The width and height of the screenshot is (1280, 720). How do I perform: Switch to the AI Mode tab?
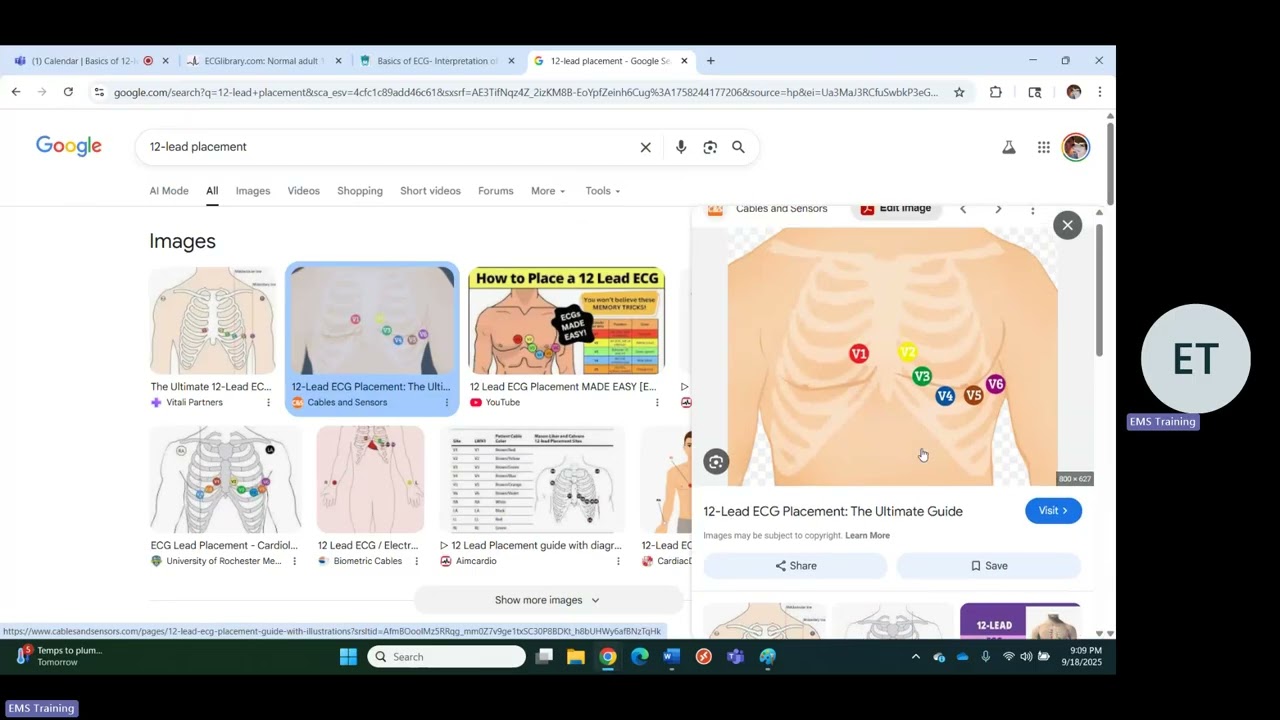169,191
